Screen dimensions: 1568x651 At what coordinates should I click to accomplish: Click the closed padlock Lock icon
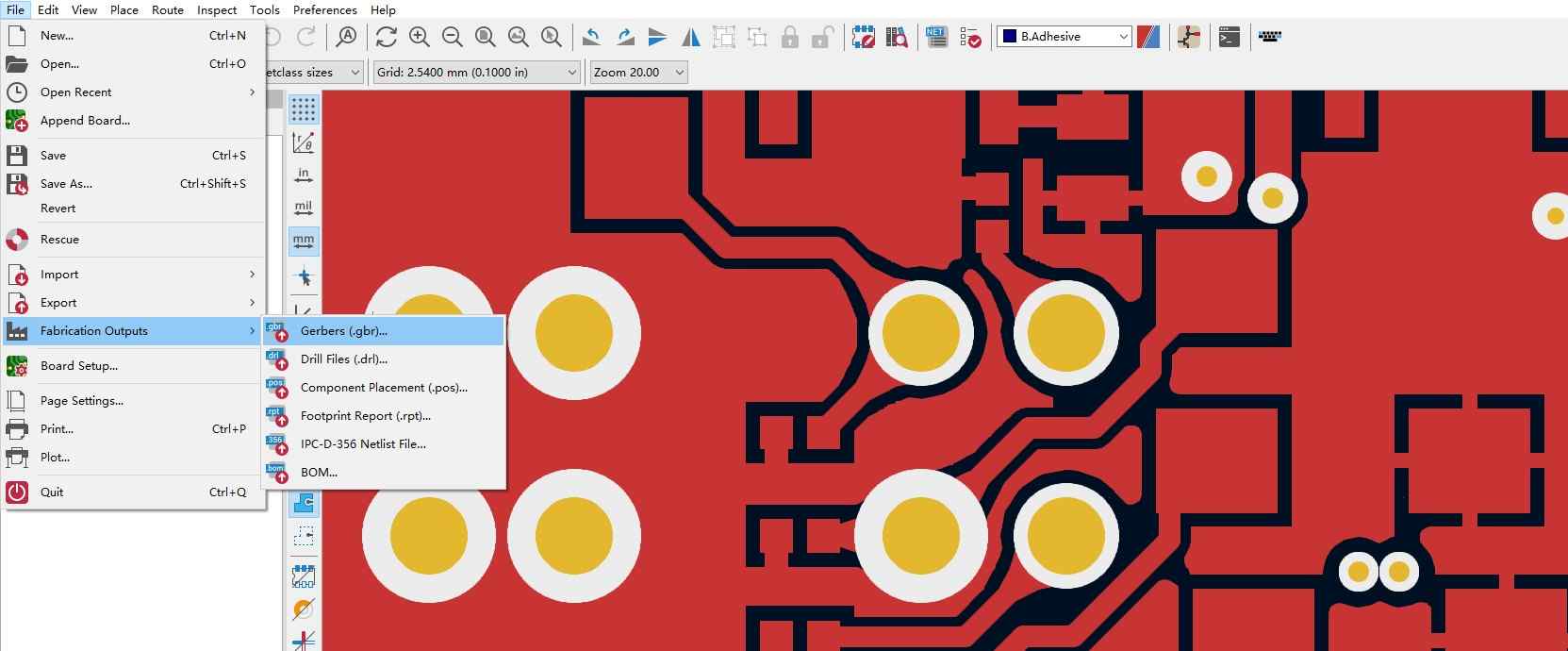tap(790, 37)
